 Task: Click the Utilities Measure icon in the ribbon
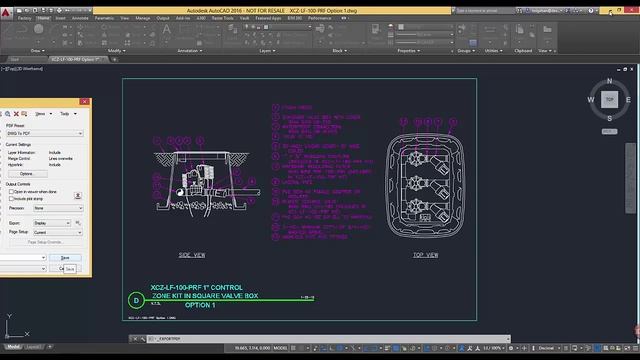(490, 29)
